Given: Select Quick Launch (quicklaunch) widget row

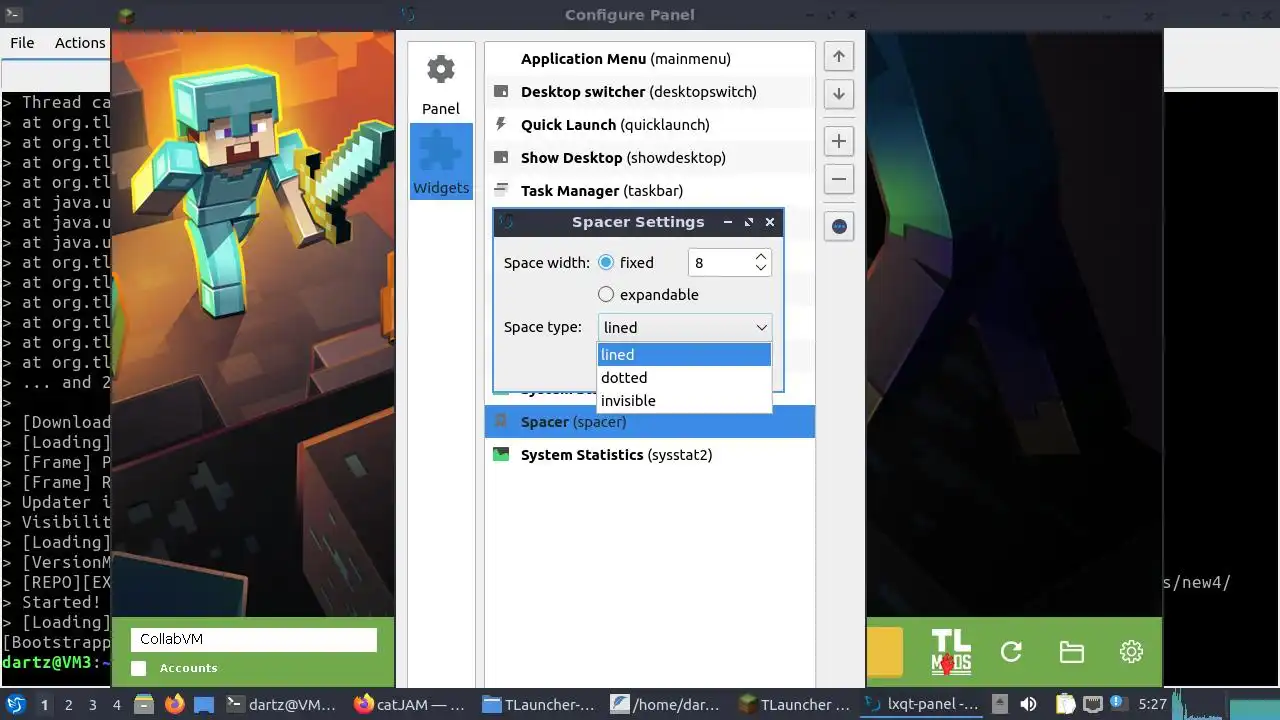Looking at the screenshot, I should [650, 125].
